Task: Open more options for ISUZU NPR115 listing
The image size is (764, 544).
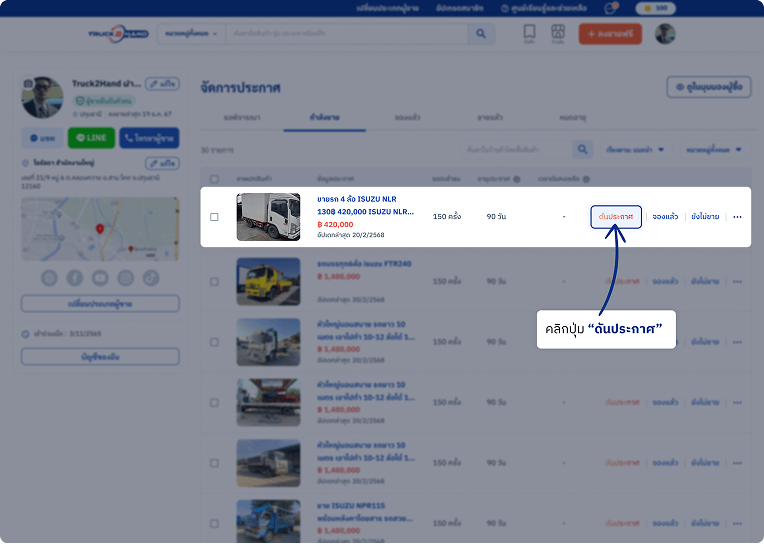Action: 737,523
